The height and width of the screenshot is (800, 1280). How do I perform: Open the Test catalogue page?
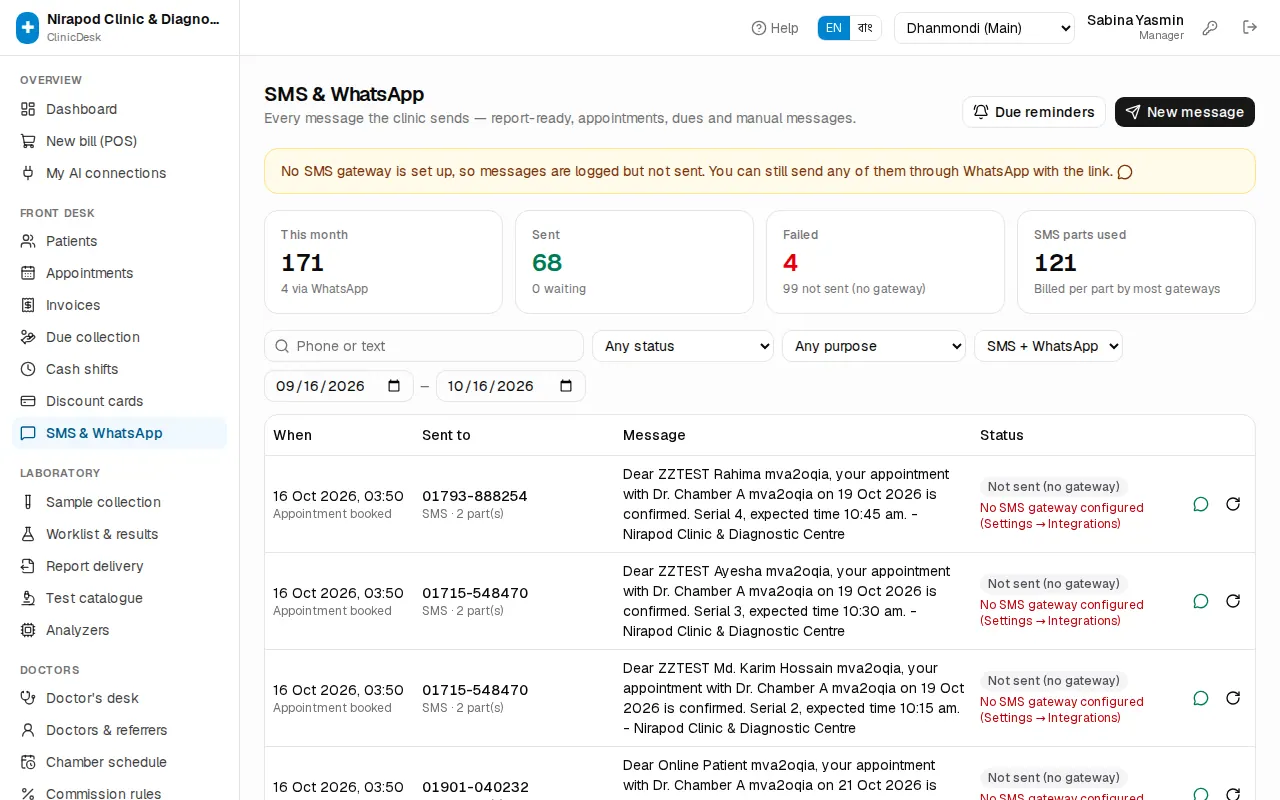(120, 598)
